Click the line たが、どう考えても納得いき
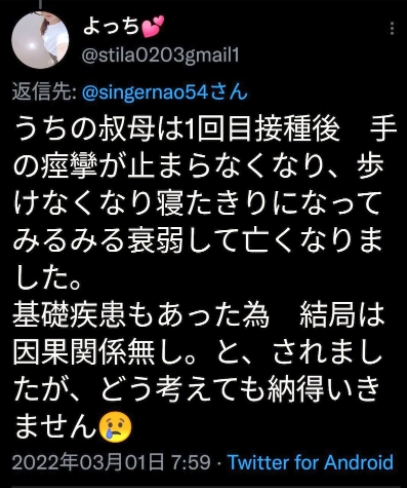Screen dimensions: 407x488 point(197,390)
